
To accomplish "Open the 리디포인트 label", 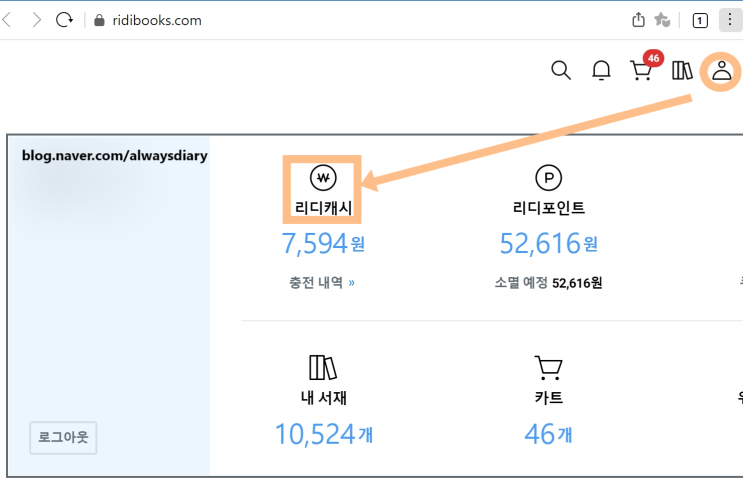I will [549, 207].
